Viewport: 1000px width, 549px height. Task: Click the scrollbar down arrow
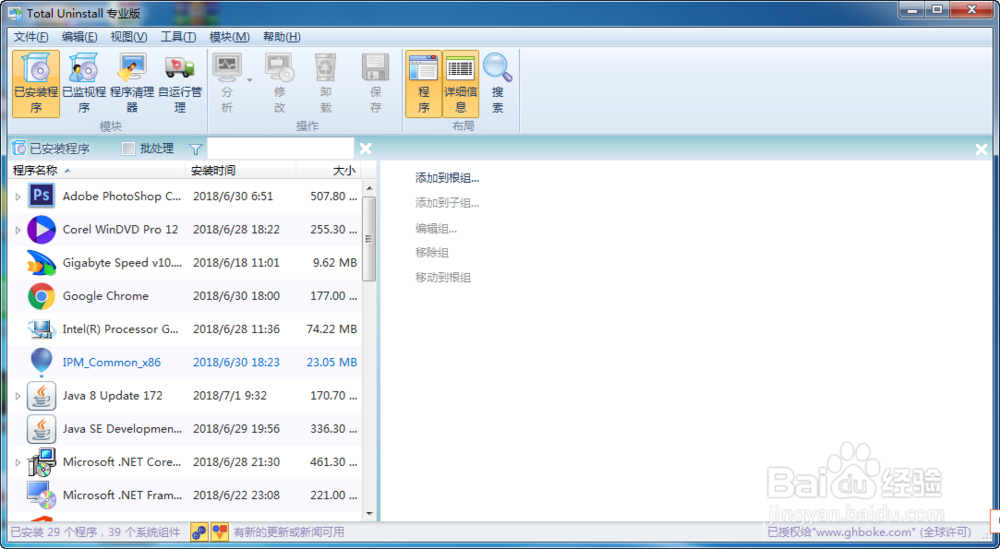(x=369, y=513)
